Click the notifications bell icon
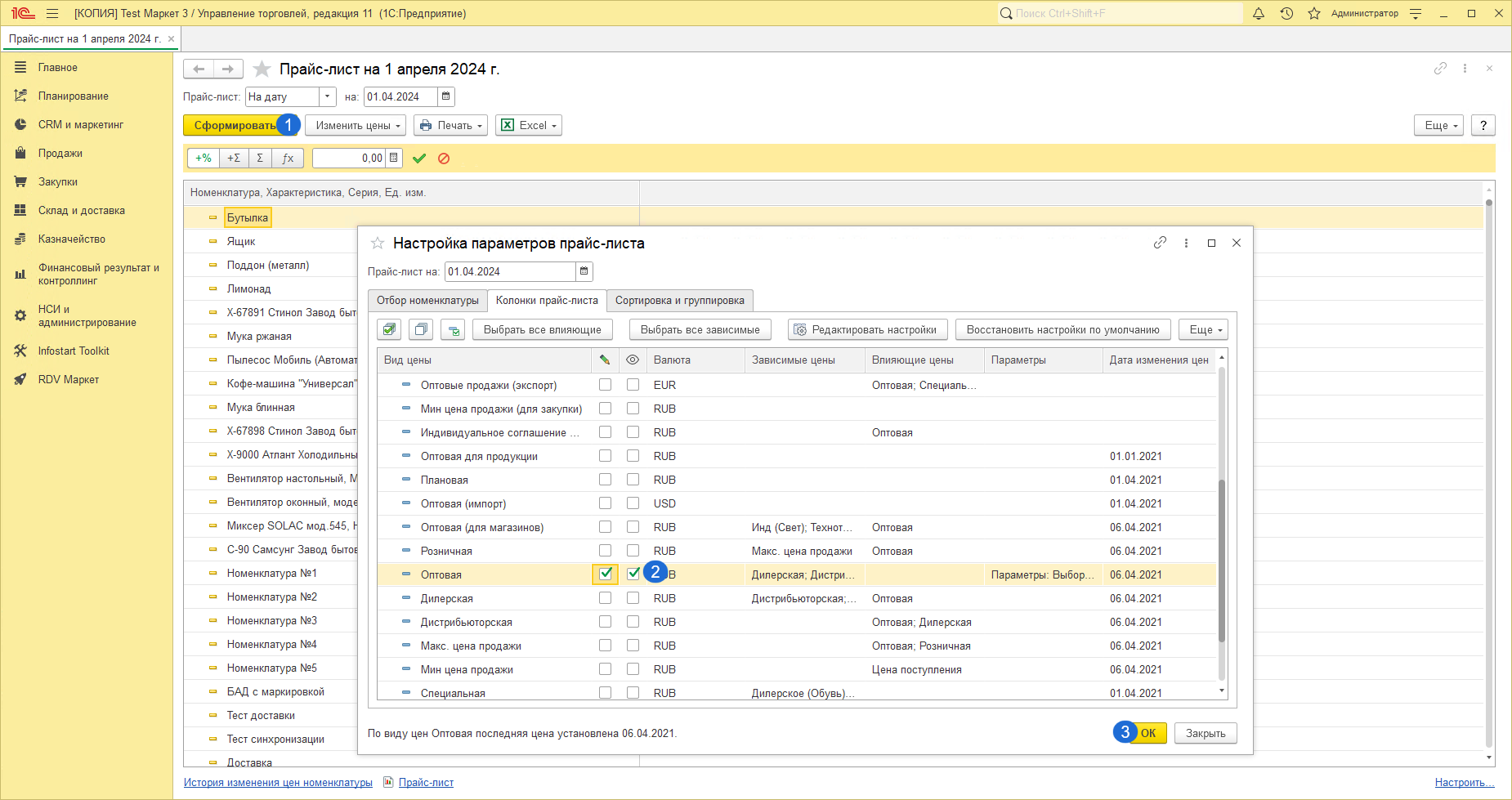 point(1259,13)
